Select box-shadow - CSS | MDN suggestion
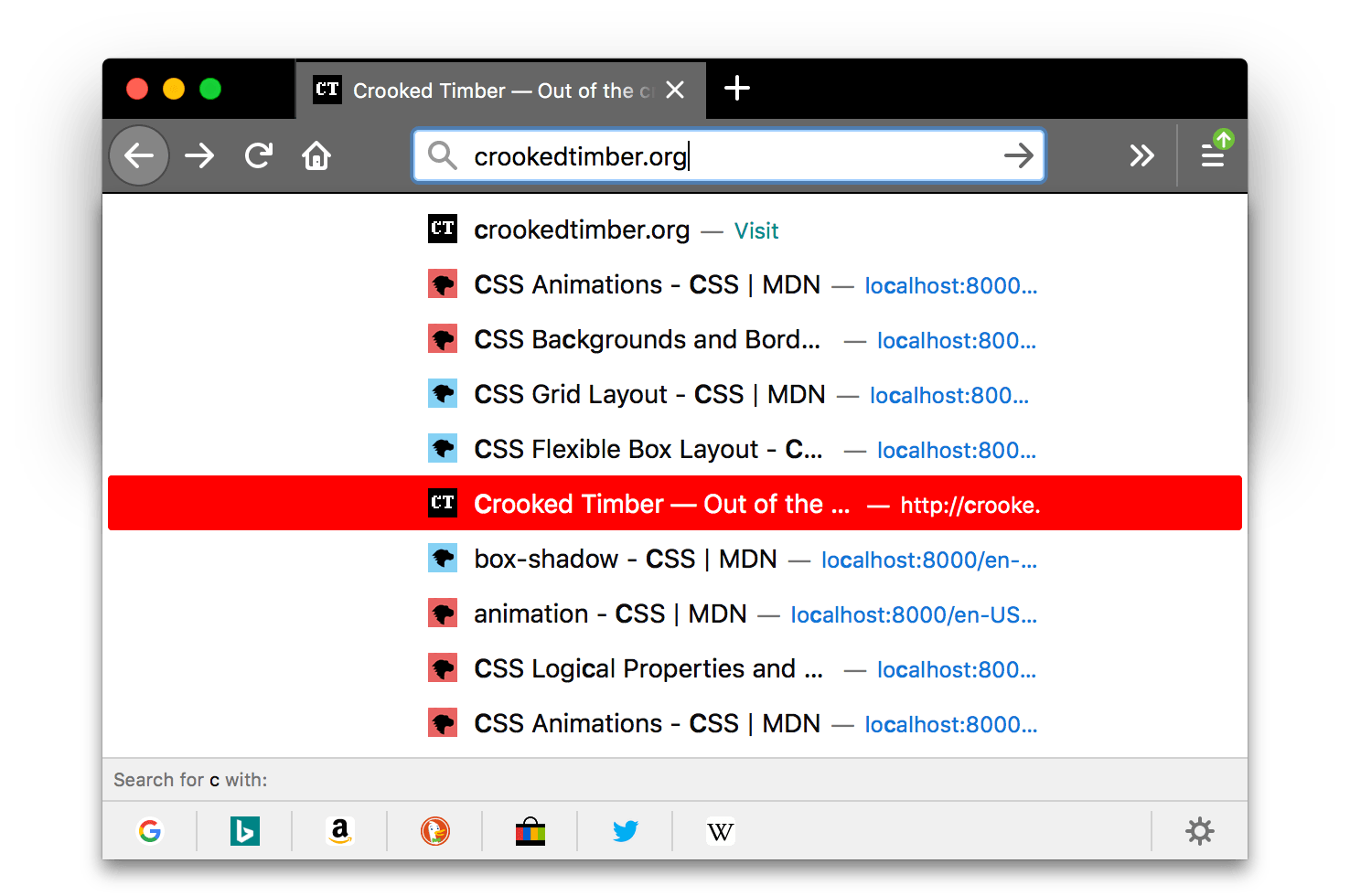 (675, 559)
